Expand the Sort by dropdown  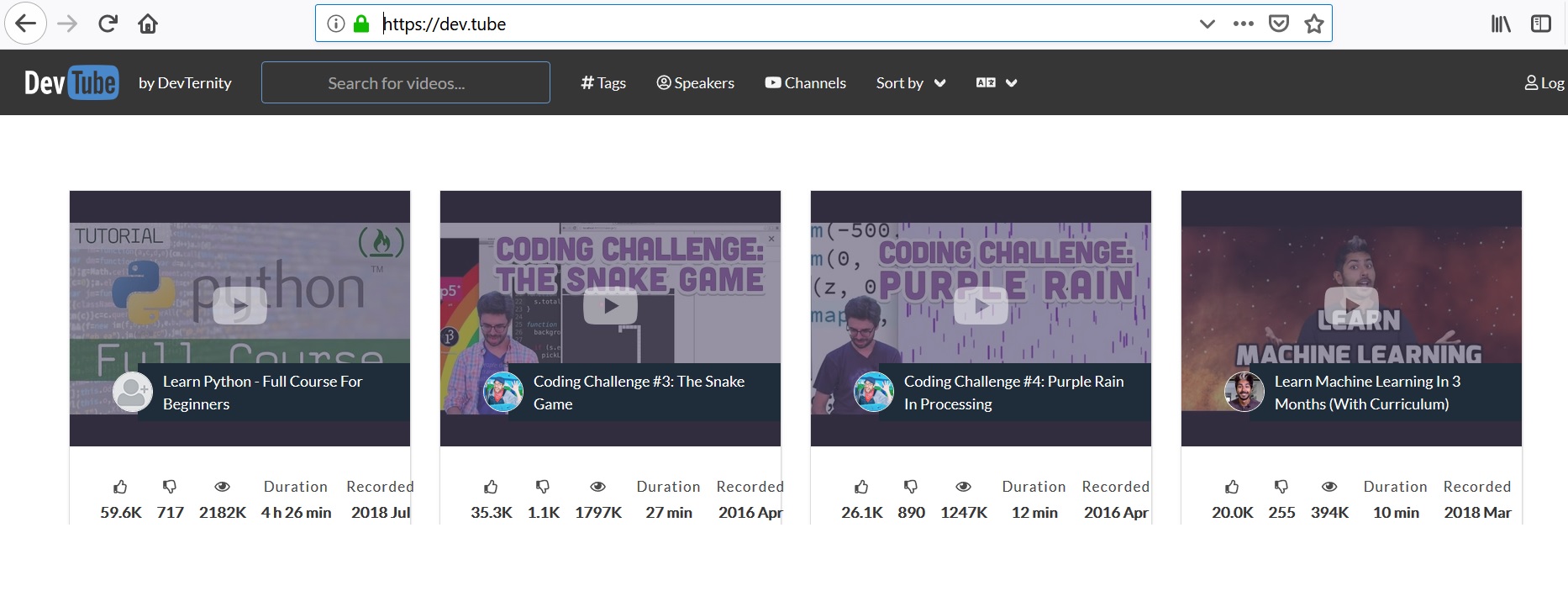911,82
